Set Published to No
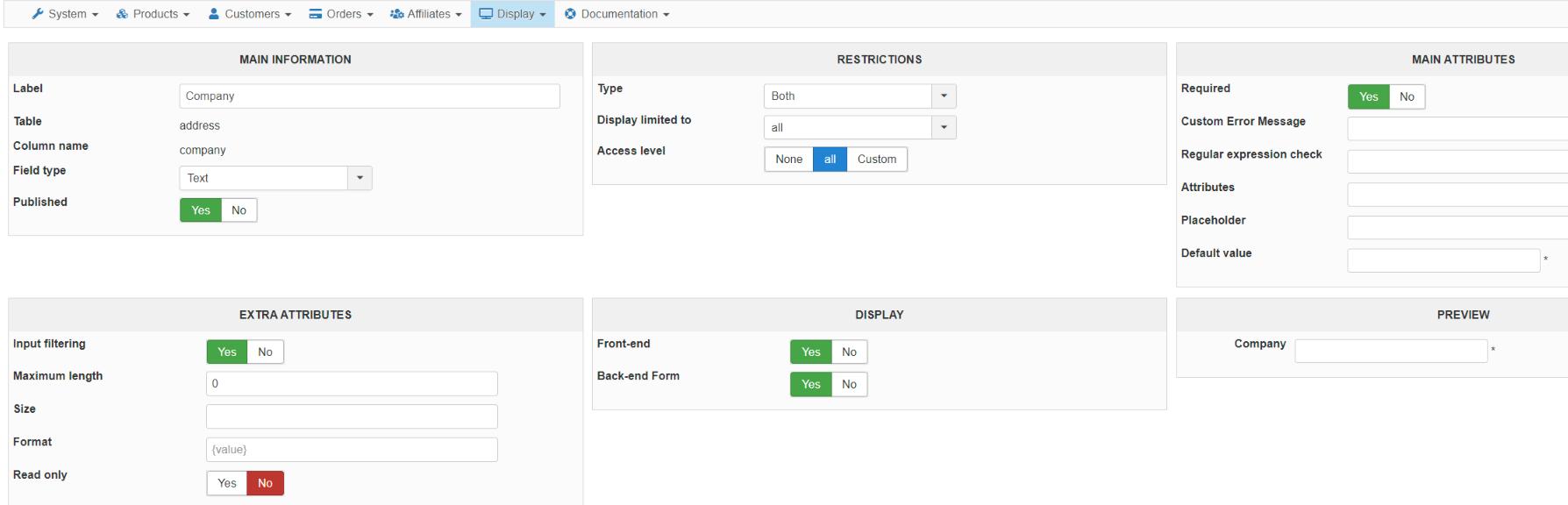This screenshot has height=505, width=1568. 239,210
